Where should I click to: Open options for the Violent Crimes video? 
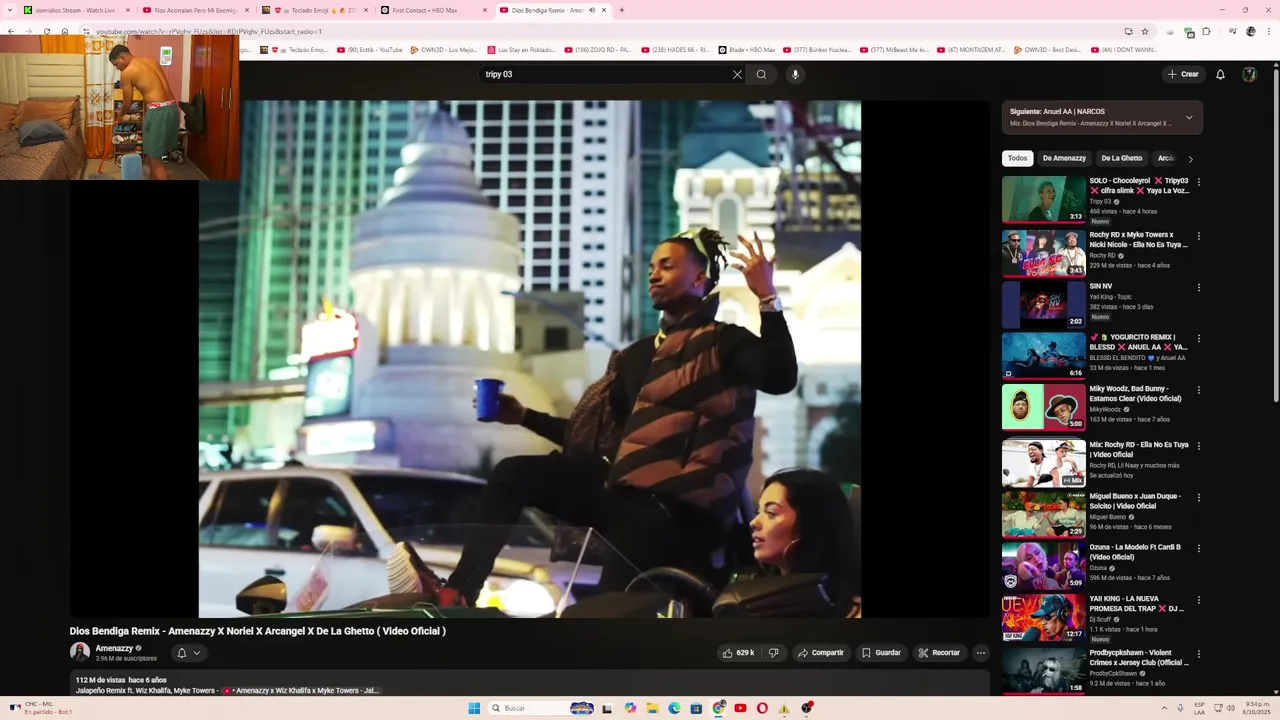pyautogui.click(x=1198, y=655)
